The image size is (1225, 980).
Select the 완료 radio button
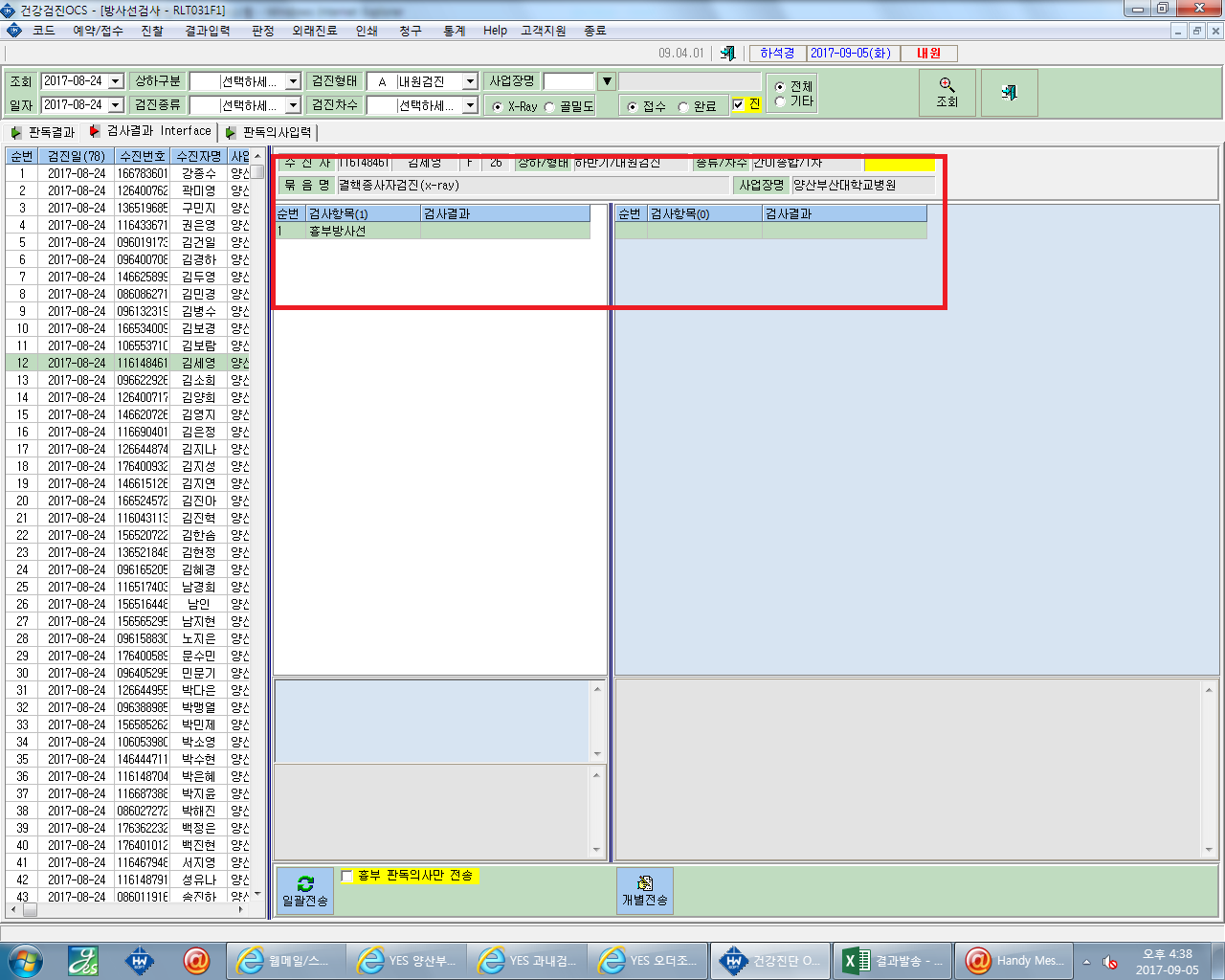click(683, 107)
